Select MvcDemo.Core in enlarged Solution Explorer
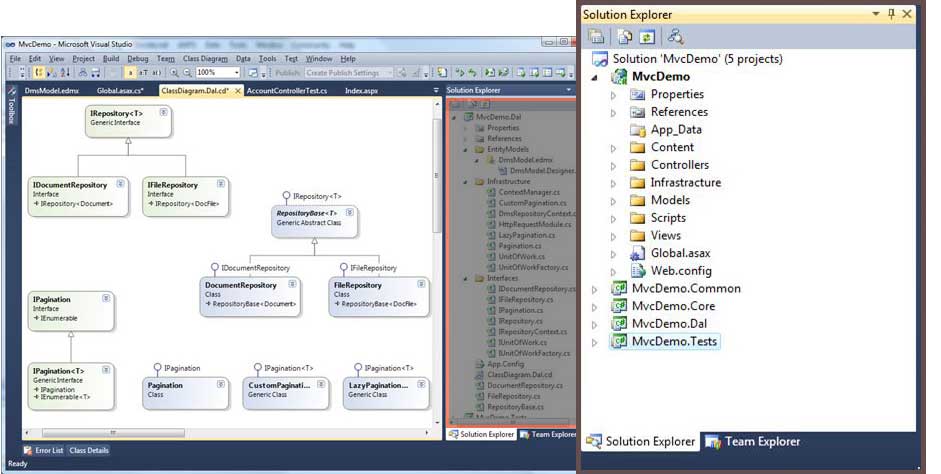The image size is (941, 474). 673,306
